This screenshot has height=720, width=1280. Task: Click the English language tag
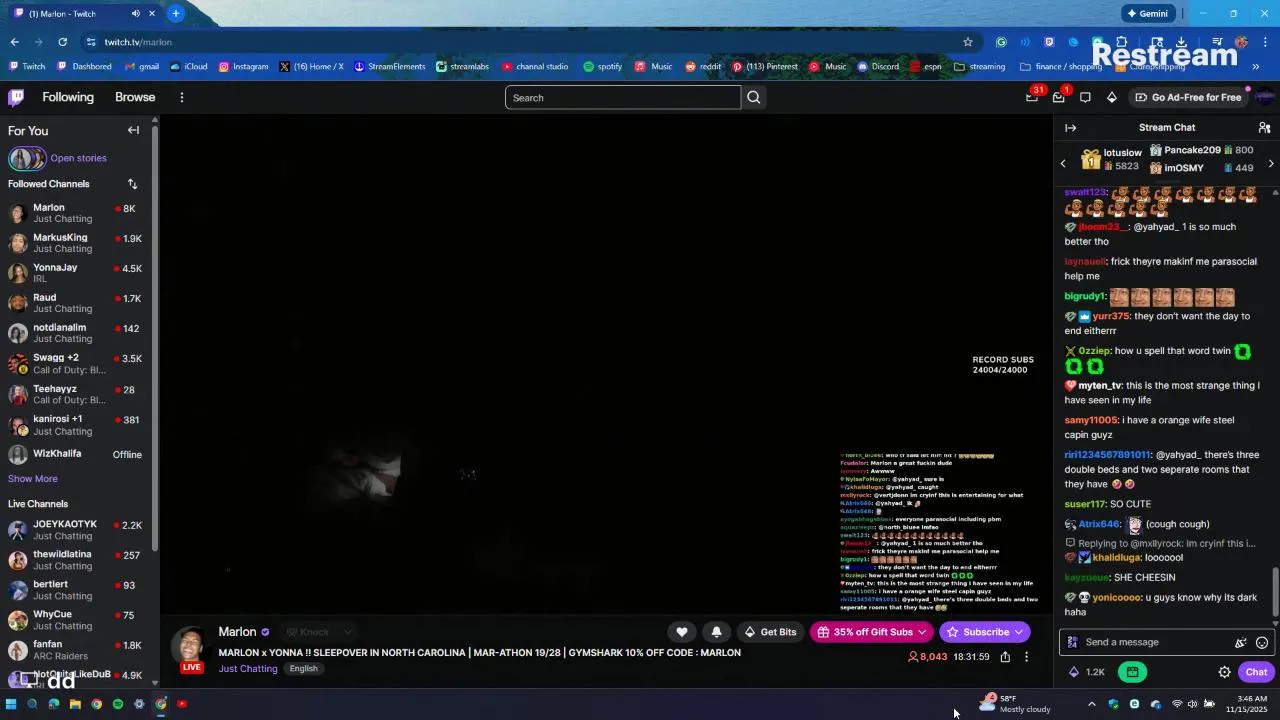pyautogui.click(x=303, y=669)
